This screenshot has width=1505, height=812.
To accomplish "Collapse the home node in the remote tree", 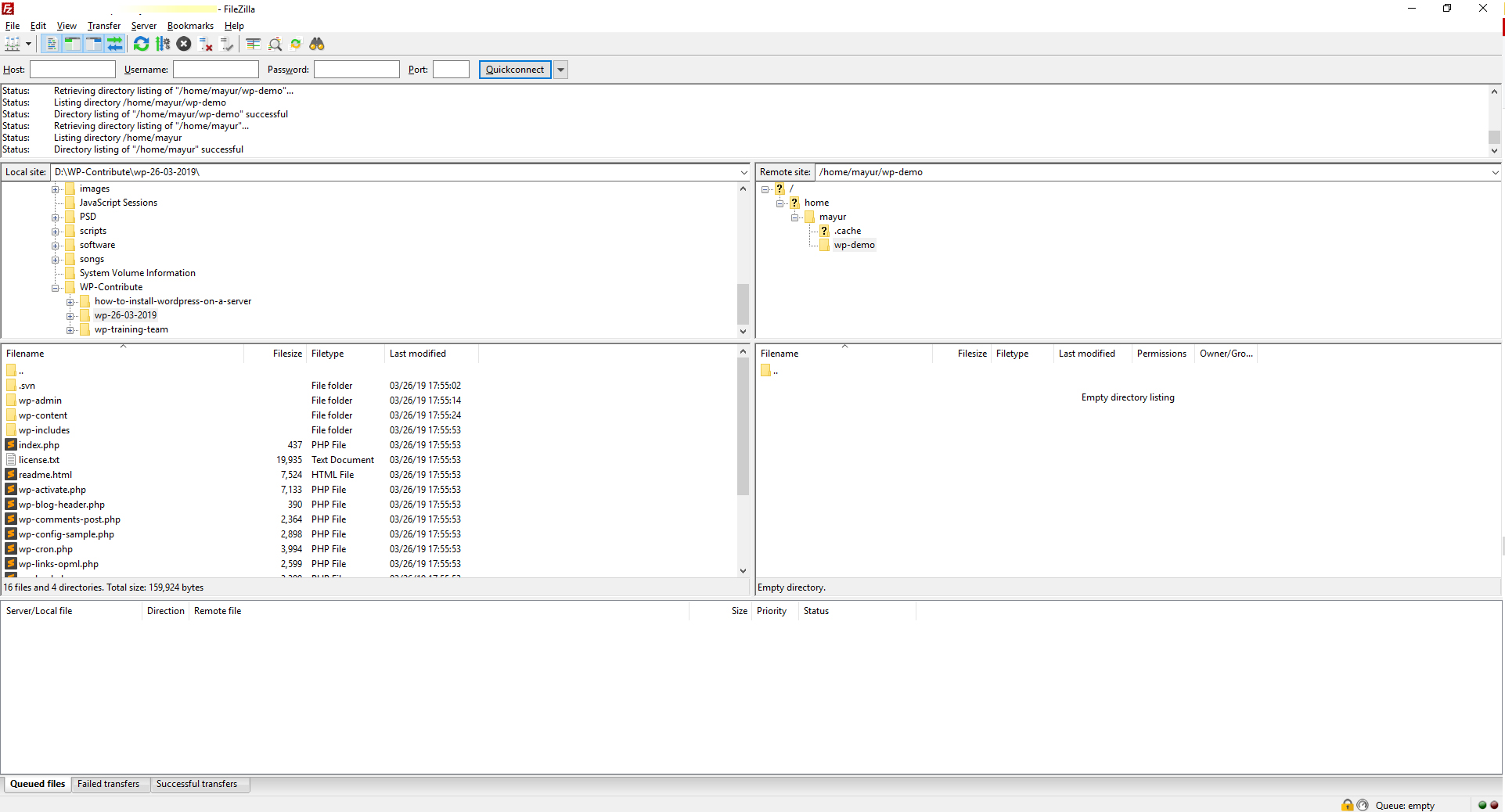I will (x=780, y=203).
